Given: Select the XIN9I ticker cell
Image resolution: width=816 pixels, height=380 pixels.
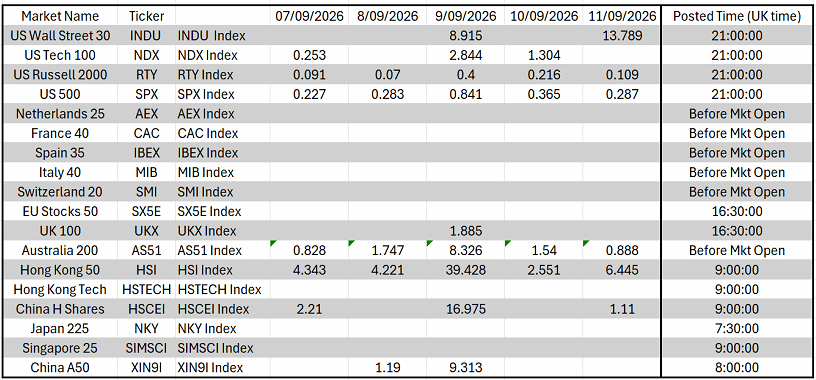Looking at the screenshot, I should pyautogui.click(x=146, y=368).
